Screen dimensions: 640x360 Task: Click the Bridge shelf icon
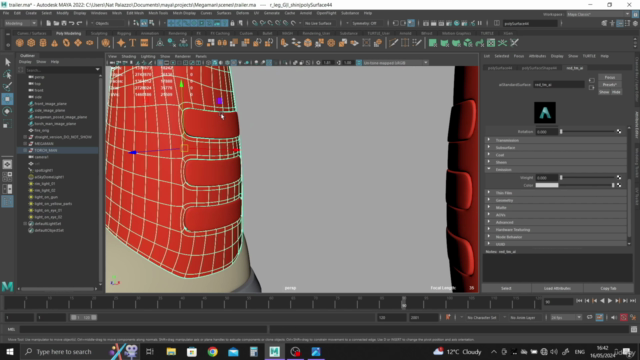pos(296,43)
